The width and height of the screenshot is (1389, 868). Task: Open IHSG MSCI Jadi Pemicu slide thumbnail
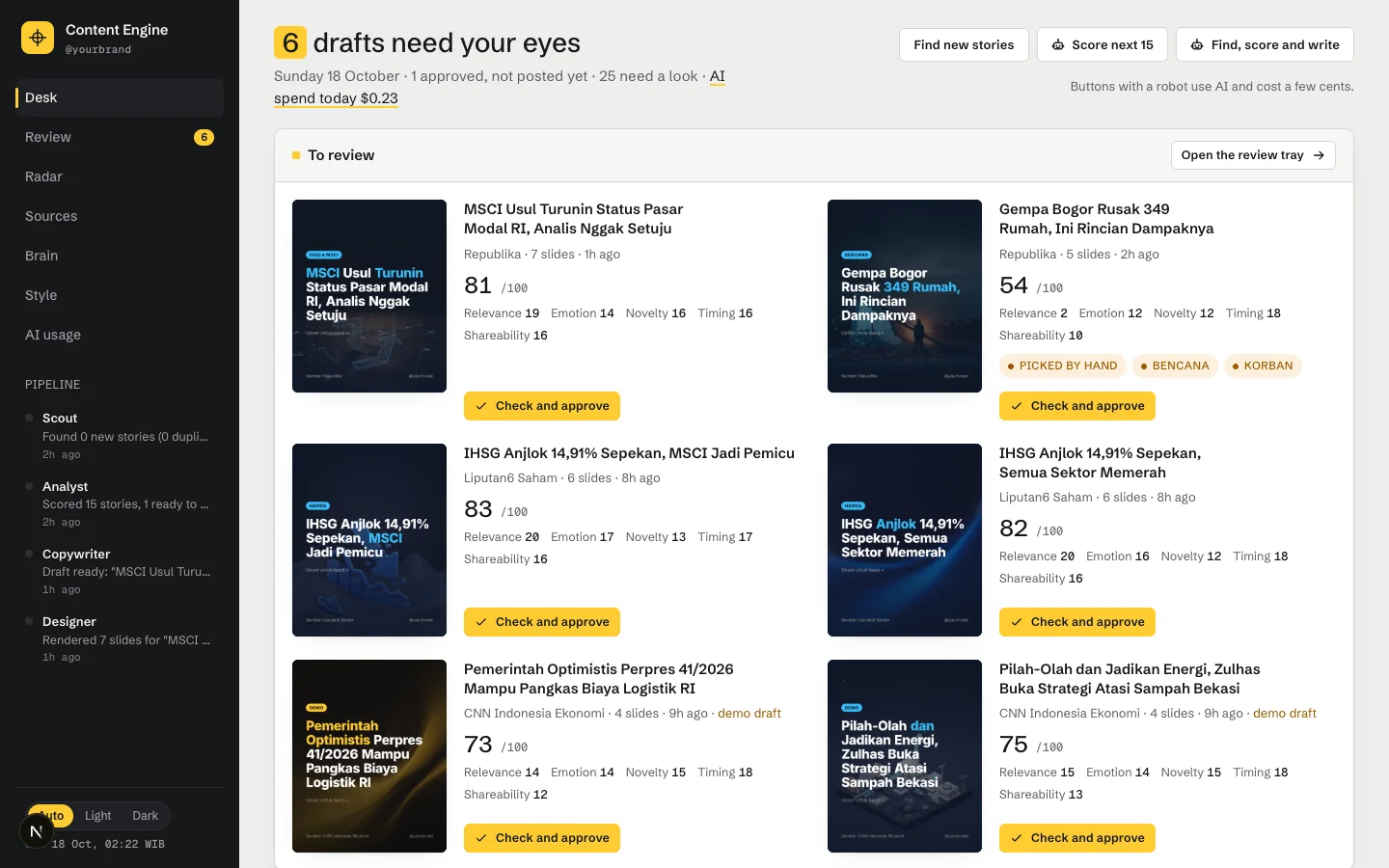coord(369,540)
